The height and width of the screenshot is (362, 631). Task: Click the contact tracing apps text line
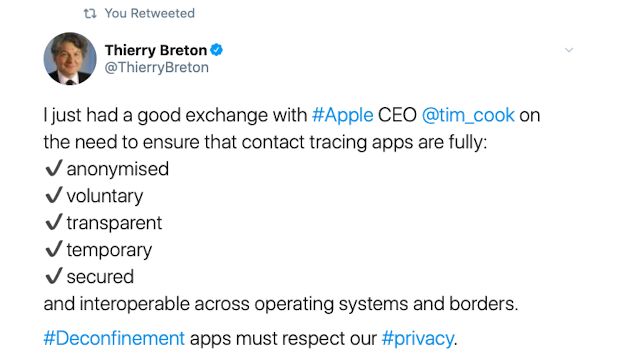click(x=265, y=142)
